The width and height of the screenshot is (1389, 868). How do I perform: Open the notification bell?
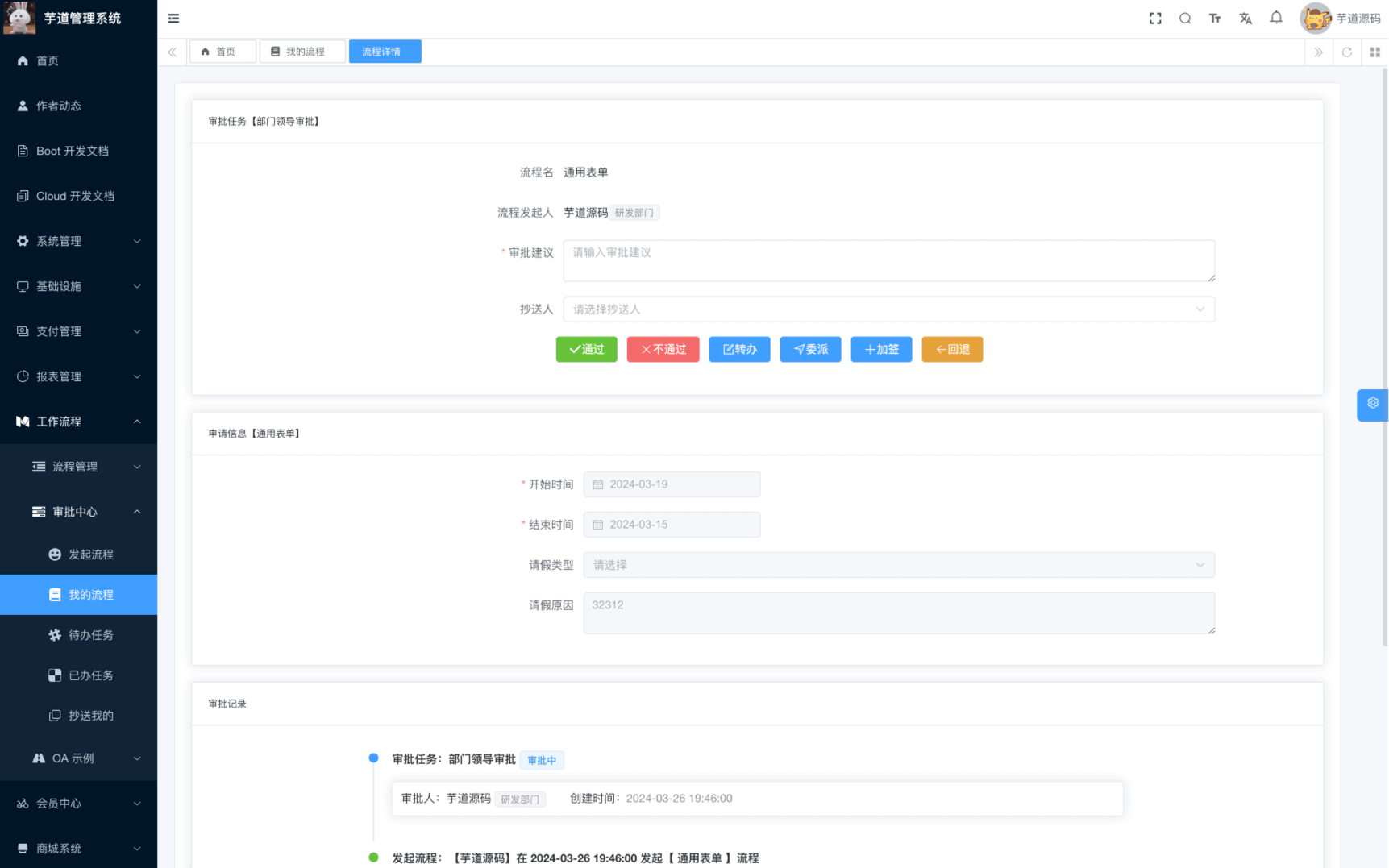coord(1276,18)
